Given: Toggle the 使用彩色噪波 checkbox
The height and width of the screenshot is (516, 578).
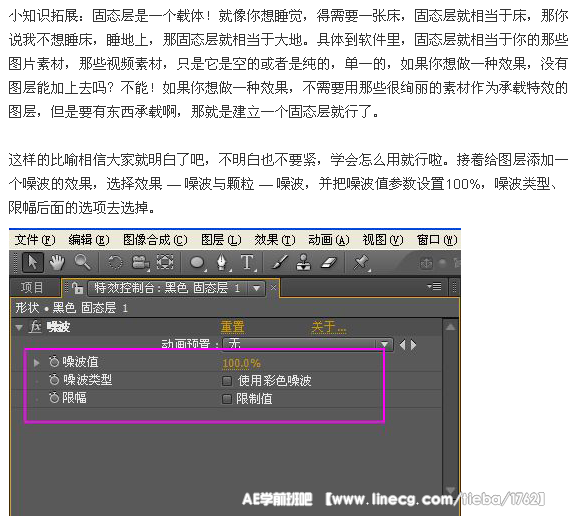Looking at the screenshot, I should [227, 381].
